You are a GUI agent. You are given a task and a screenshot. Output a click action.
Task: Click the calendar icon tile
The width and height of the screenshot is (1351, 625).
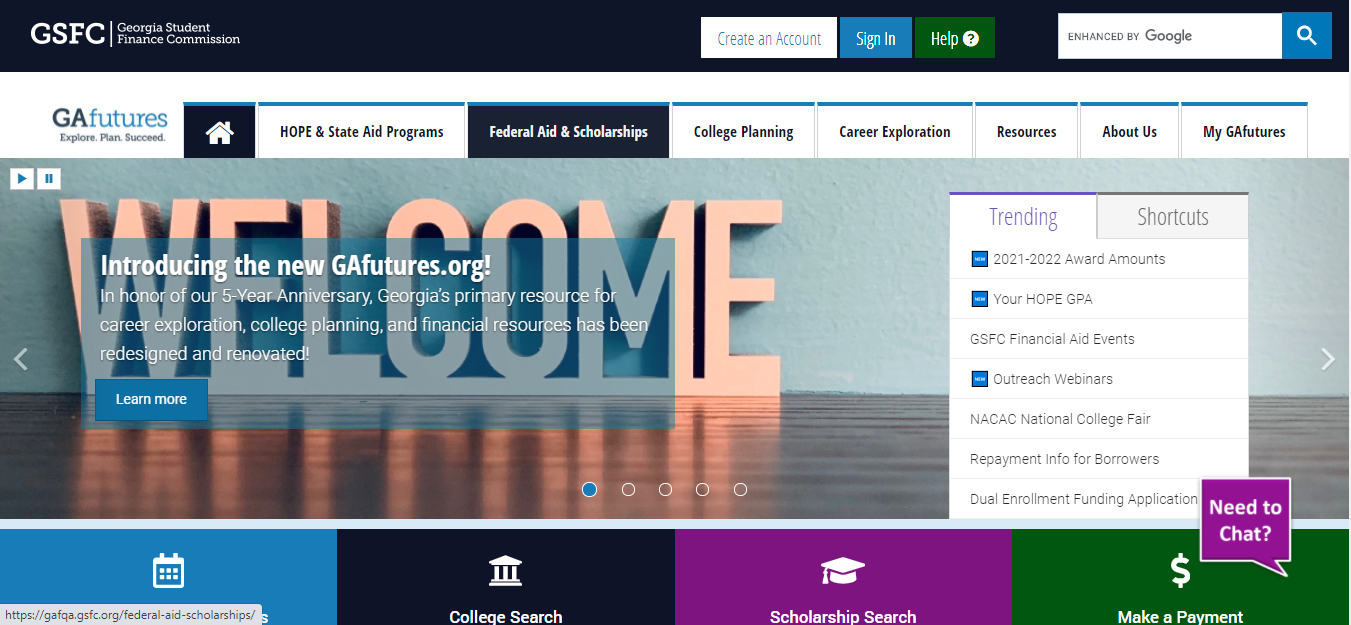[168, 571]
